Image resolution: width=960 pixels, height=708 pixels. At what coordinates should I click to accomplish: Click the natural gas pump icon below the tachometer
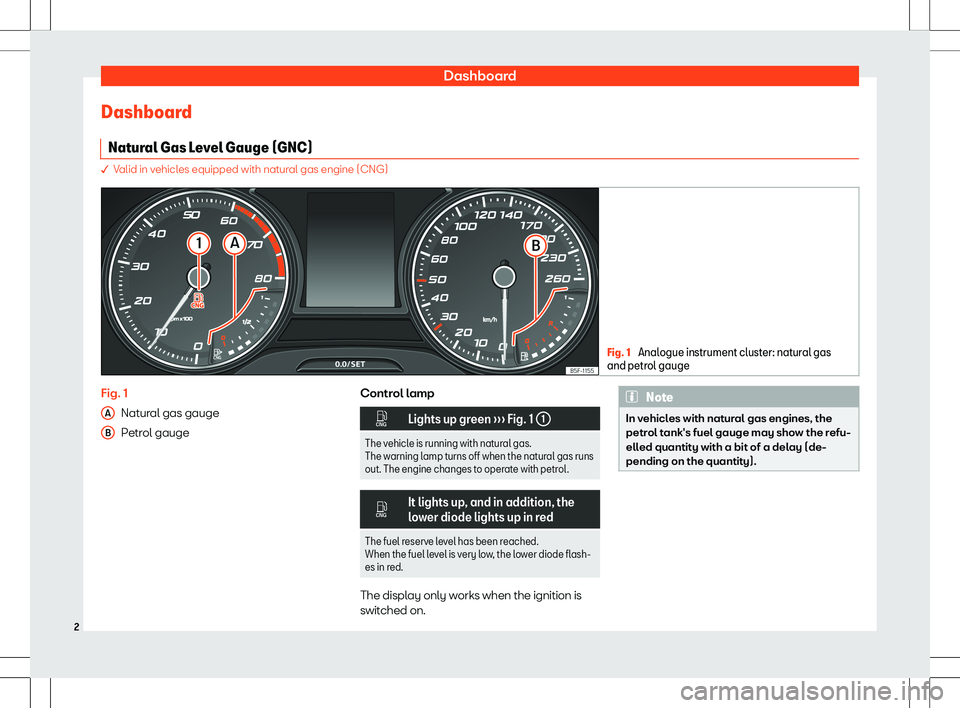(x=218, y=354)
